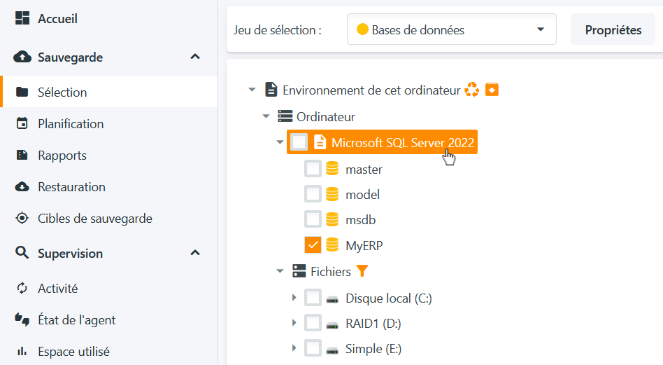Screen dimensions: 663x365
Task: Collapse the Environnement de cet ordinateur node
Action: coord(252,90)
